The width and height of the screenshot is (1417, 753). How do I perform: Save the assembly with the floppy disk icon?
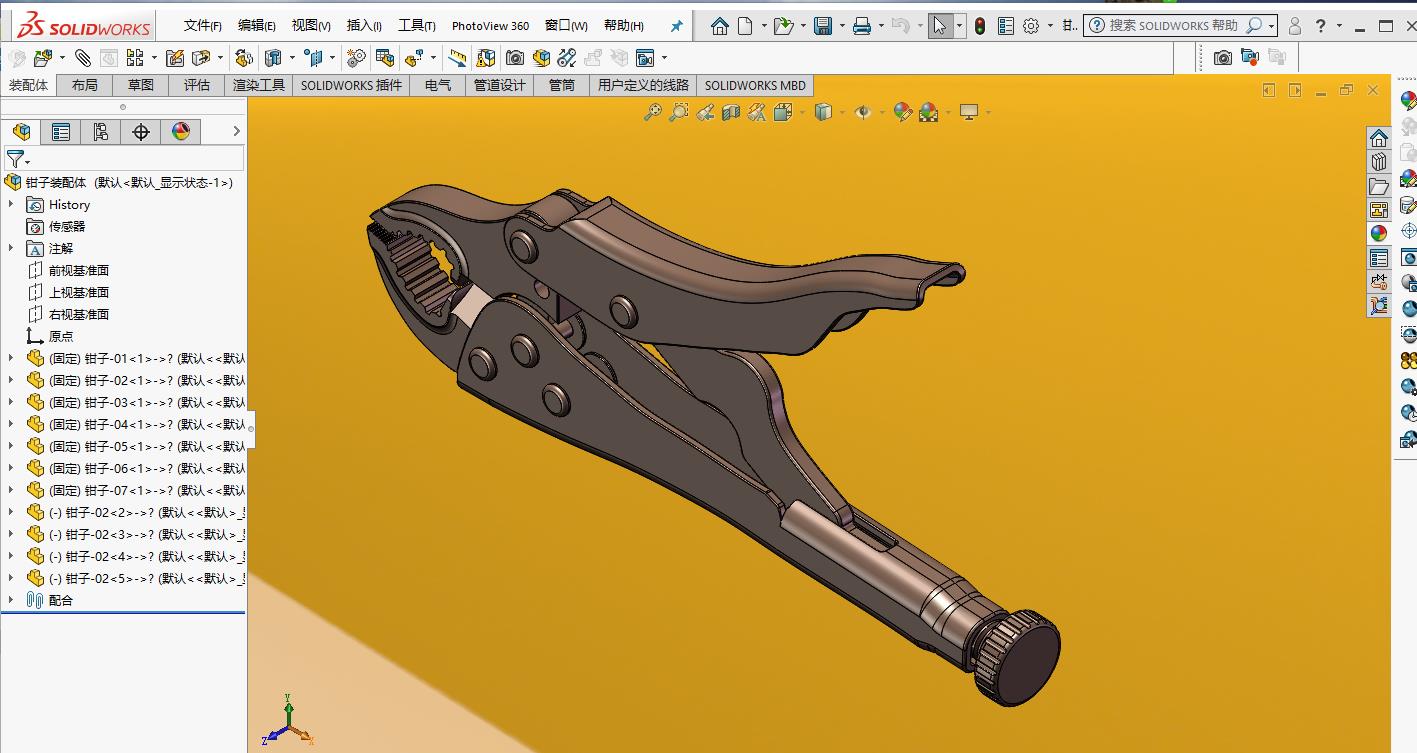(x=823, y=26)
